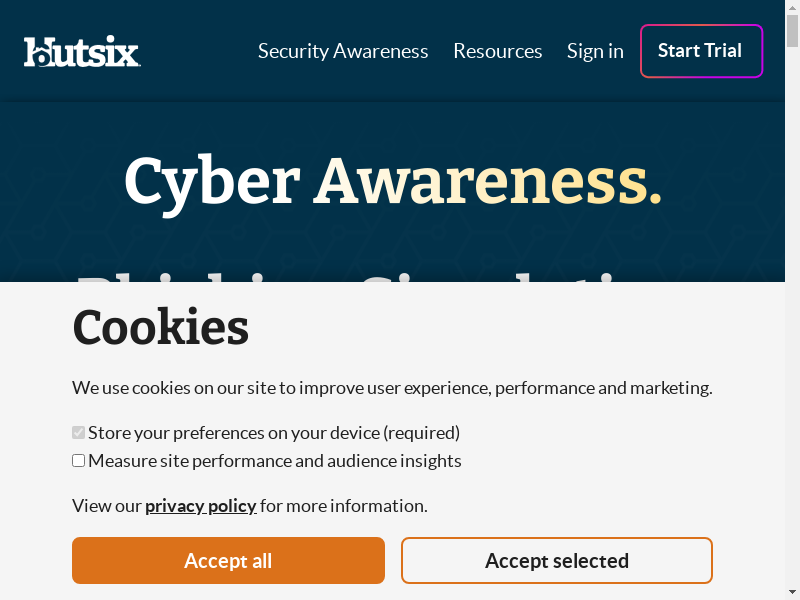
Task: Click the Accept selected button
Action: click(x=556, y=561)
